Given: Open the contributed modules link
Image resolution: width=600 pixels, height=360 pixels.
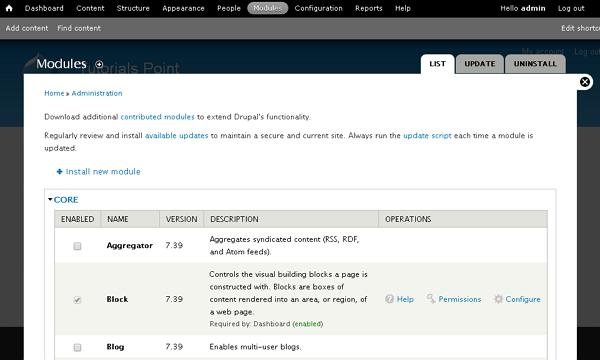Looking at the screenshot, I should [158, 117].
